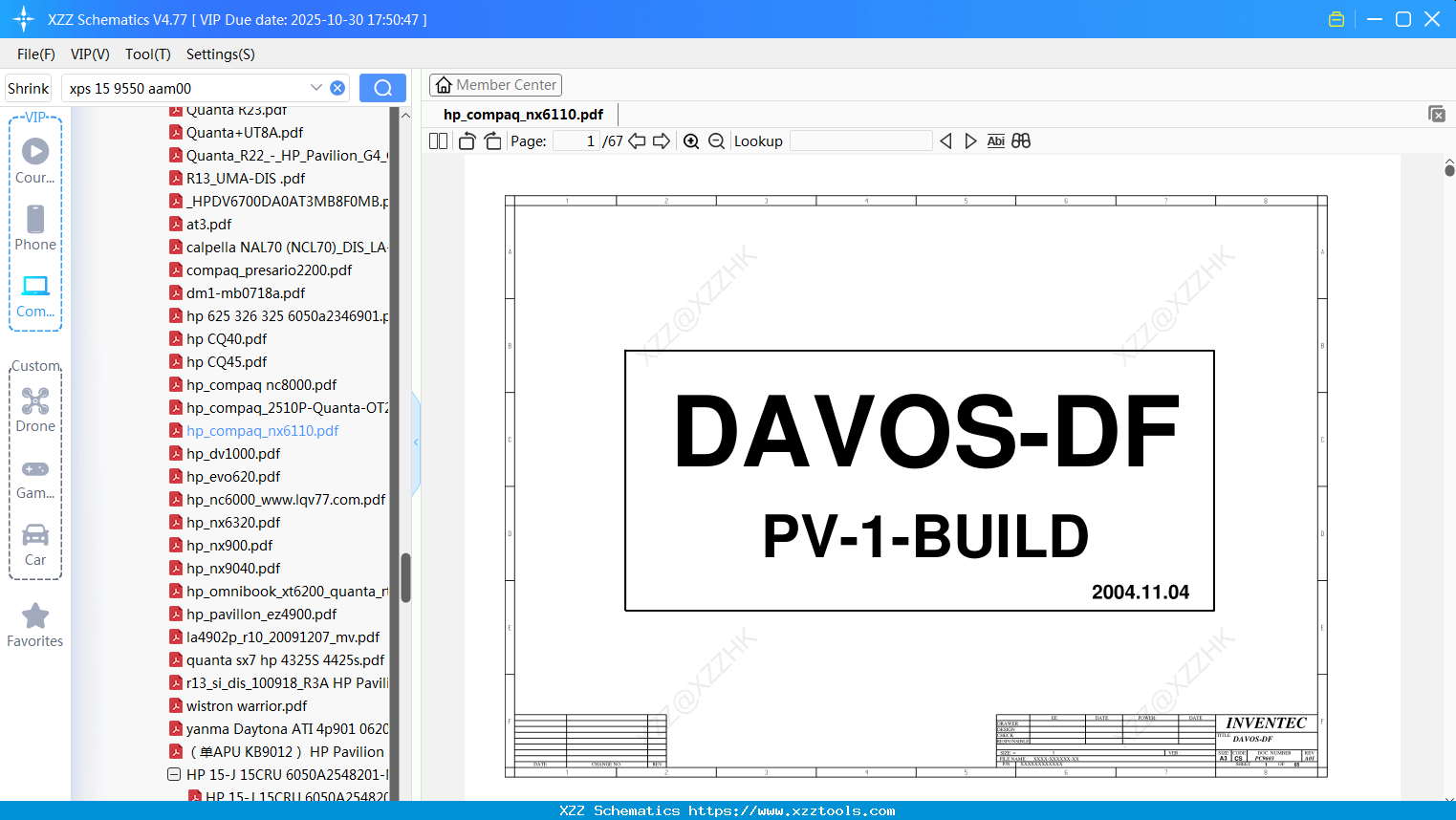Close all tabs icon at right

[x=1437, y=114]
